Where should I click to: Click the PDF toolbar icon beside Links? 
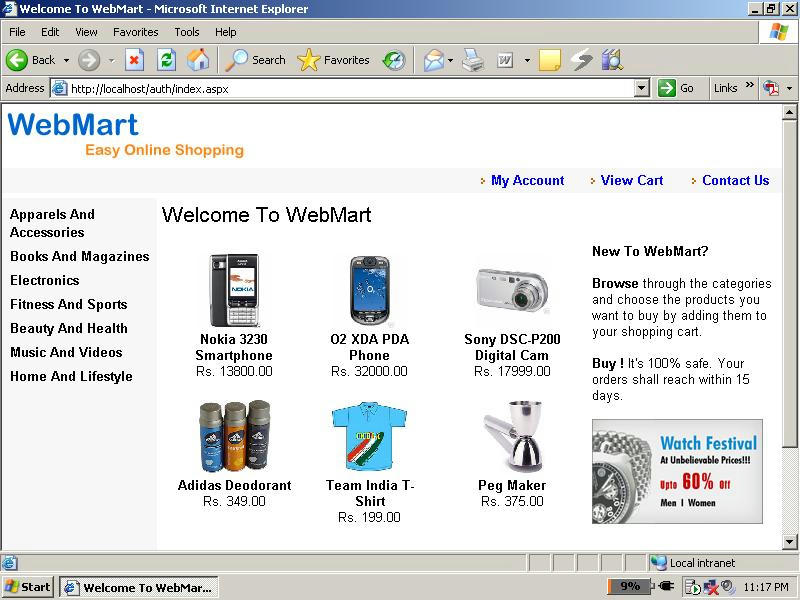click(770, 88)
